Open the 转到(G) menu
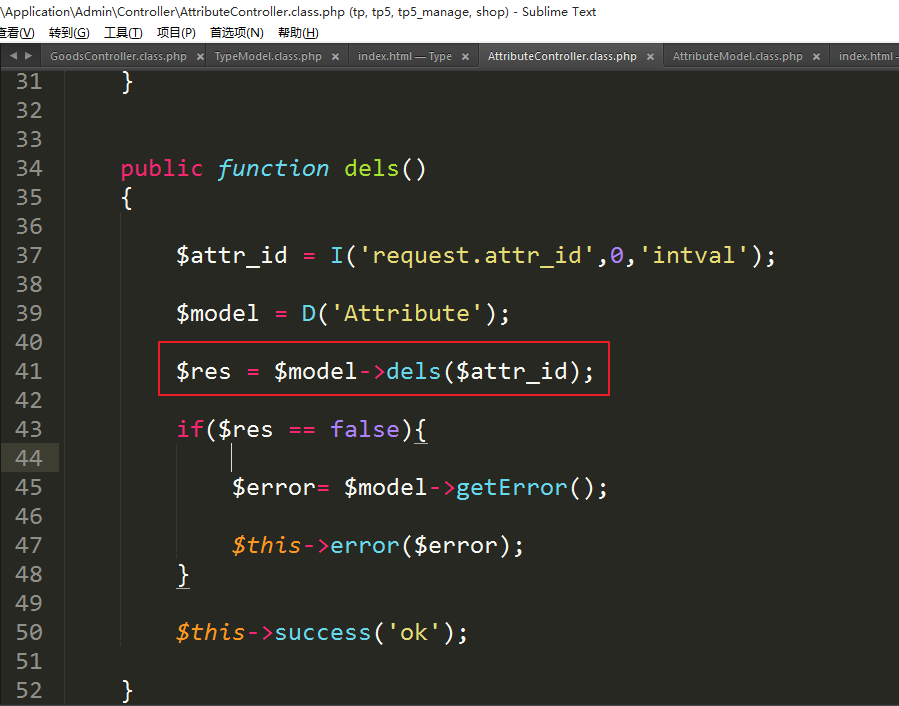This screenshot has height=706, width=899. (x=69, y=33)
